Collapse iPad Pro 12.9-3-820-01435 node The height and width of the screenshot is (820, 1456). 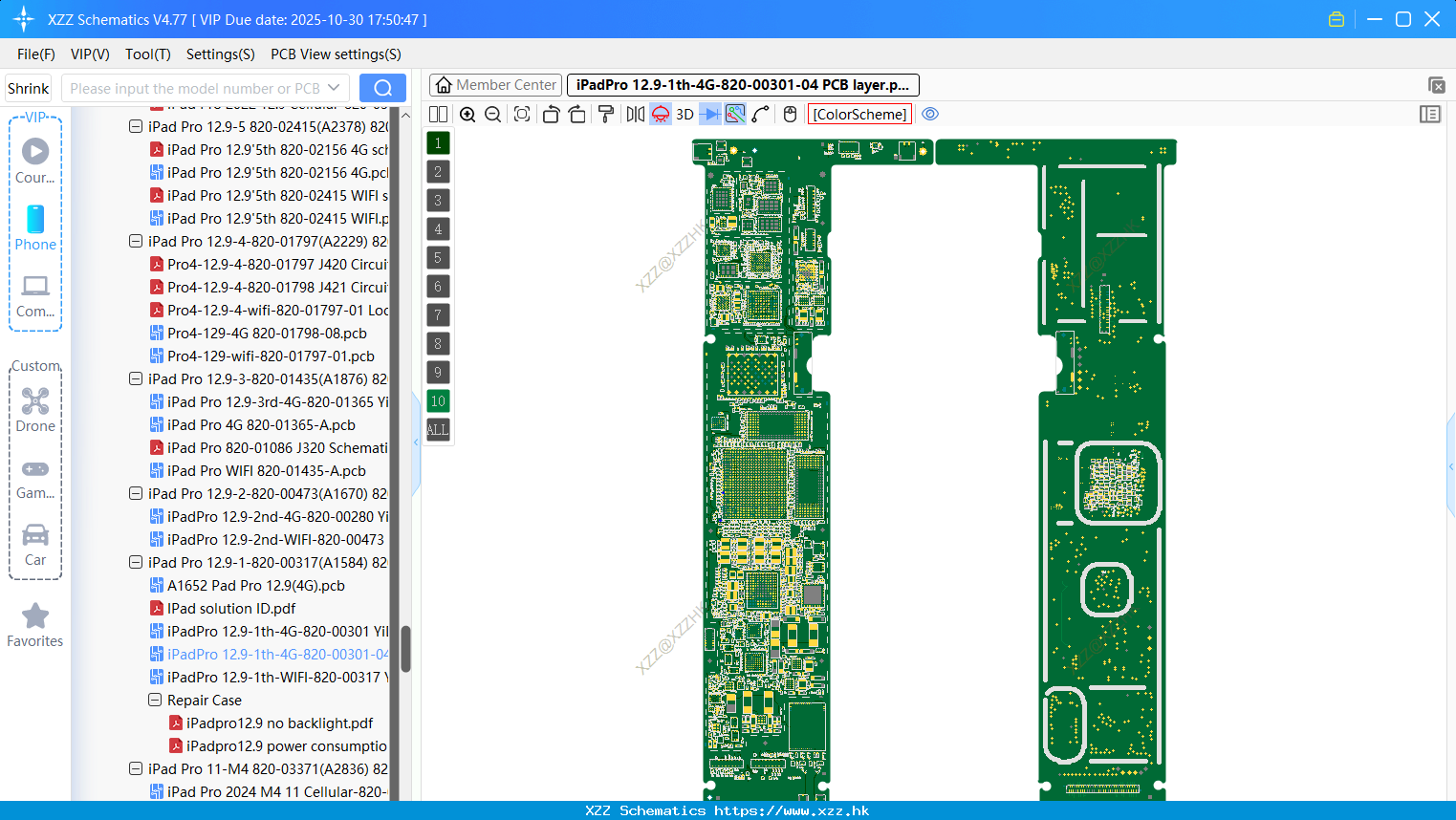coord(136,378)
